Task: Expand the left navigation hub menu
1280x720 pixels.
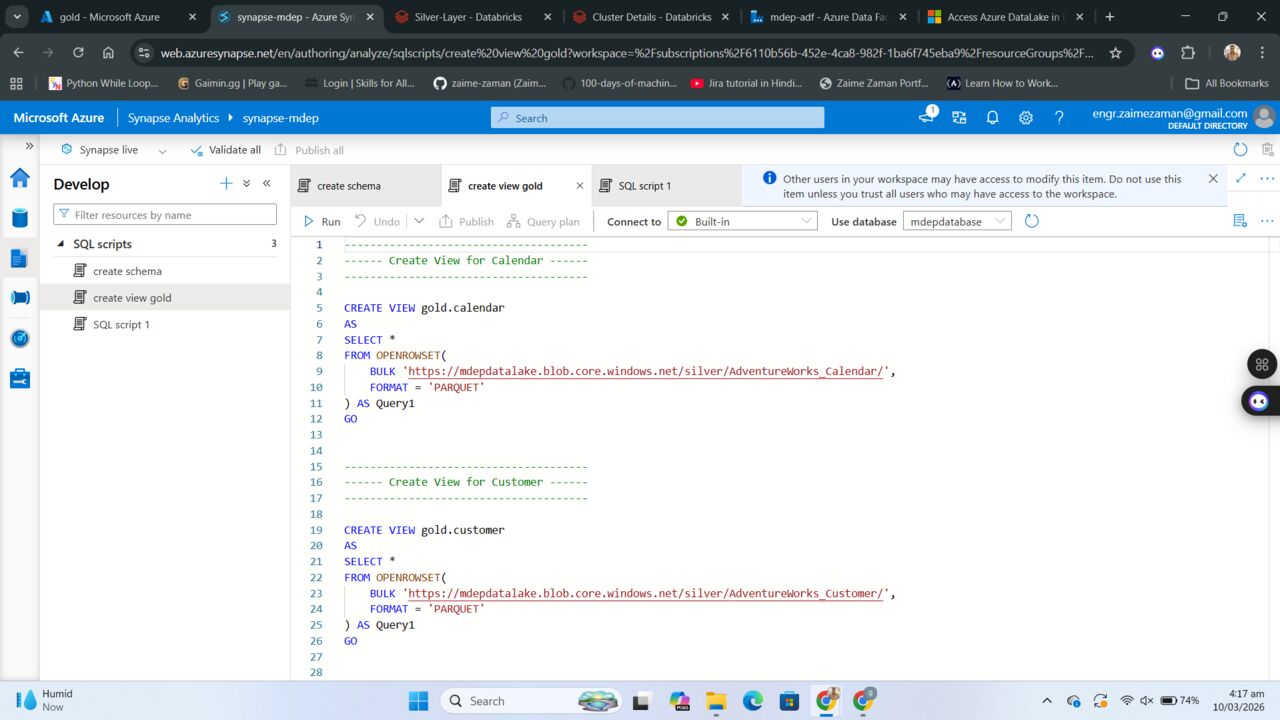Action: pos(29,146)
